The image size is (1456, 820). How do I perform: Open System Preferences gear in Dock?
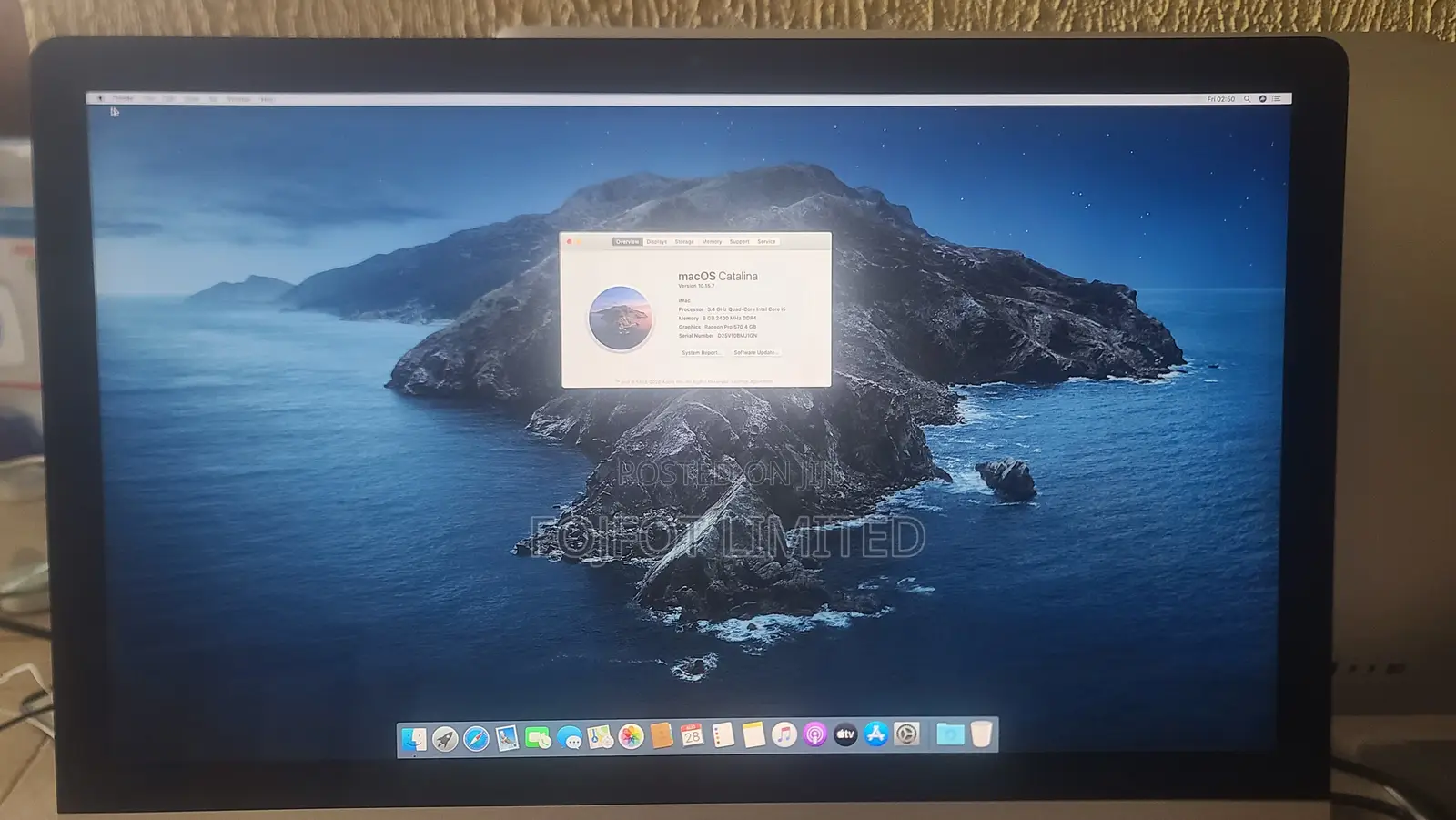907,734
